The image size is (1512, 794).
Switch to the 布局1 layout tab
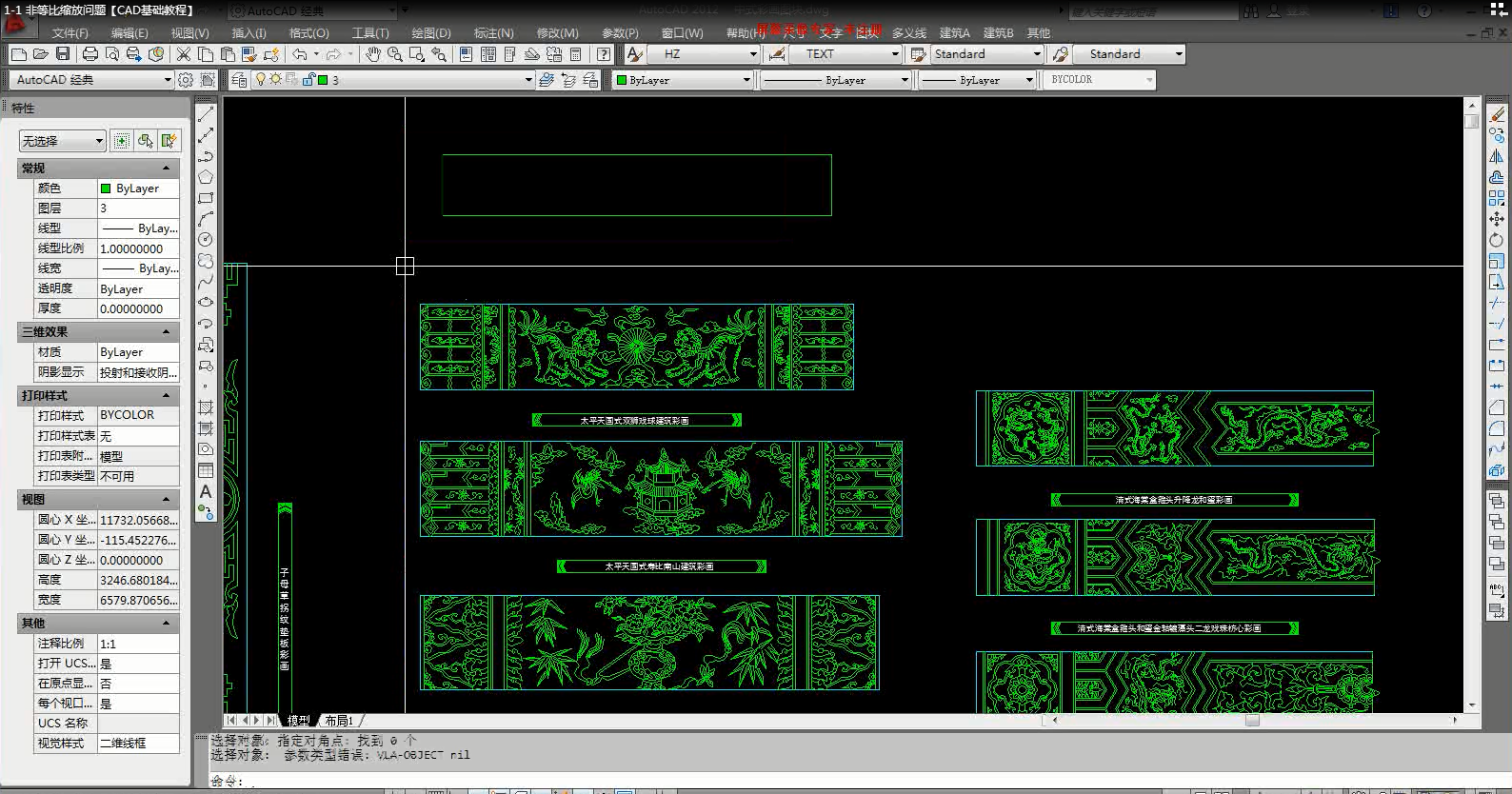(339, 721)
